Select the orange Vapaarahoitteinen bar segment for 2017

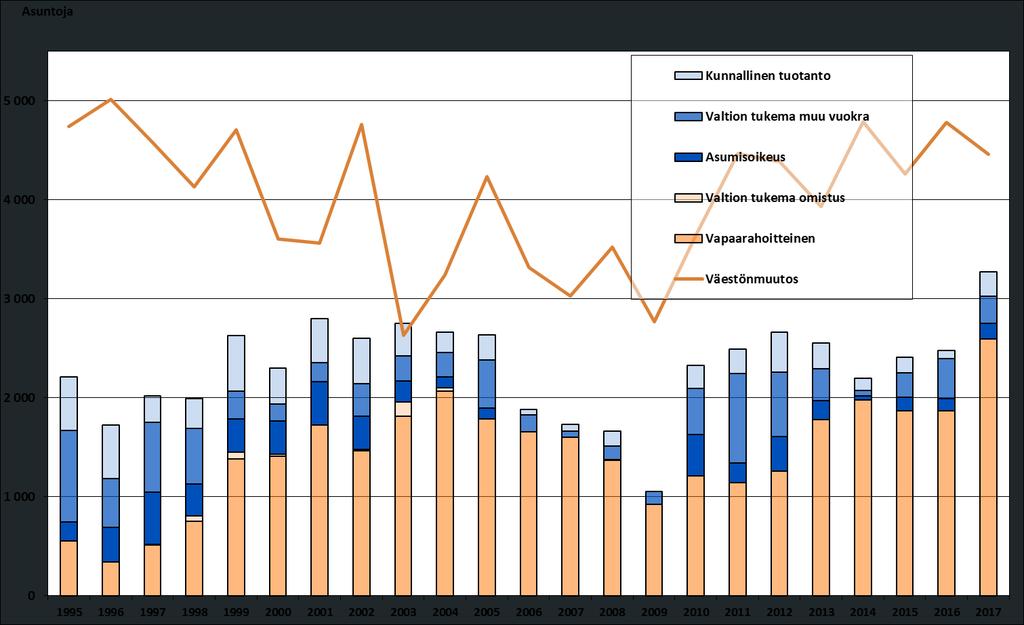tap(988, 467)
